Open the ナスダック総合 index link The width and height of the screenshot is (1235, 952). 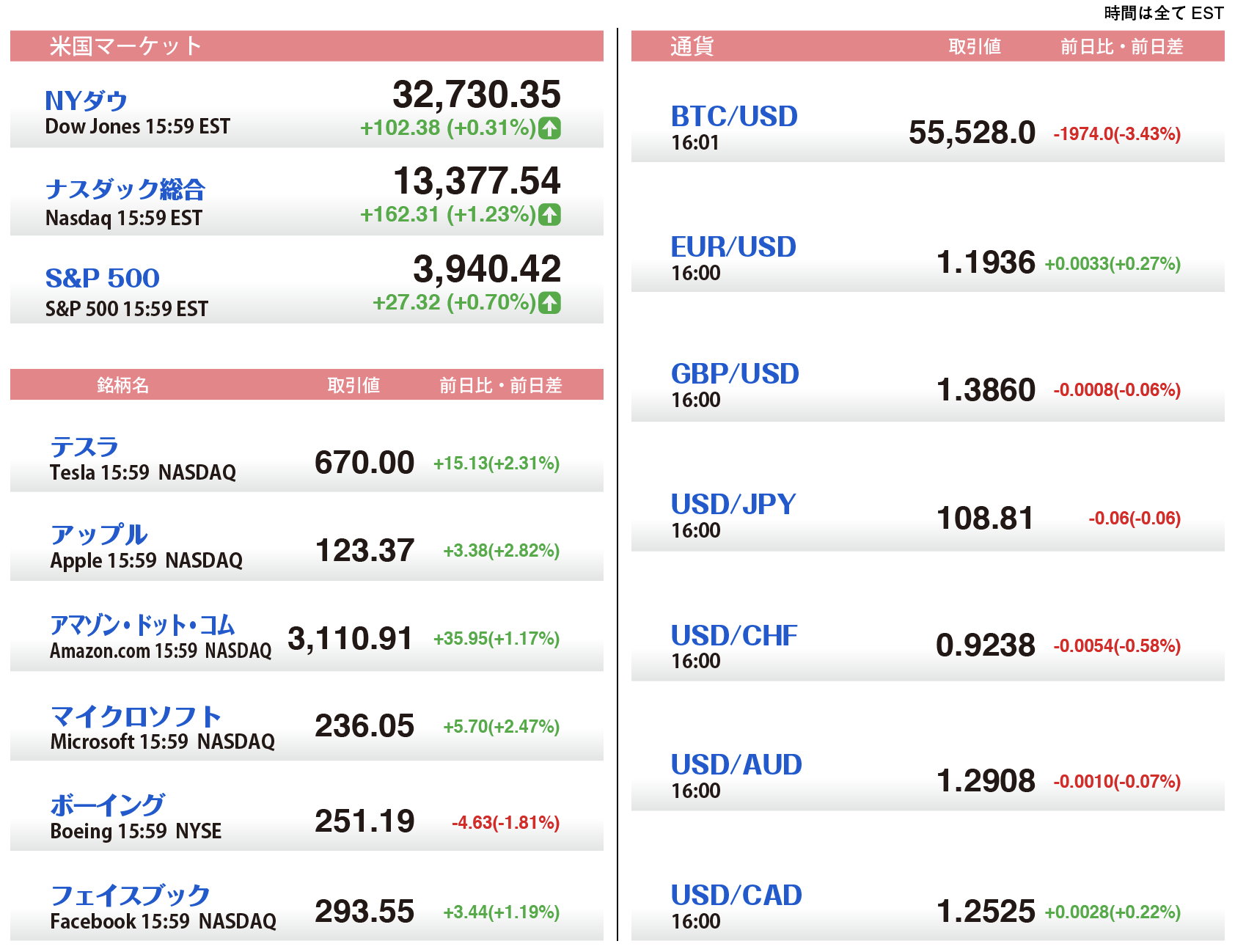pyautogui.click(x=125, y=189)
